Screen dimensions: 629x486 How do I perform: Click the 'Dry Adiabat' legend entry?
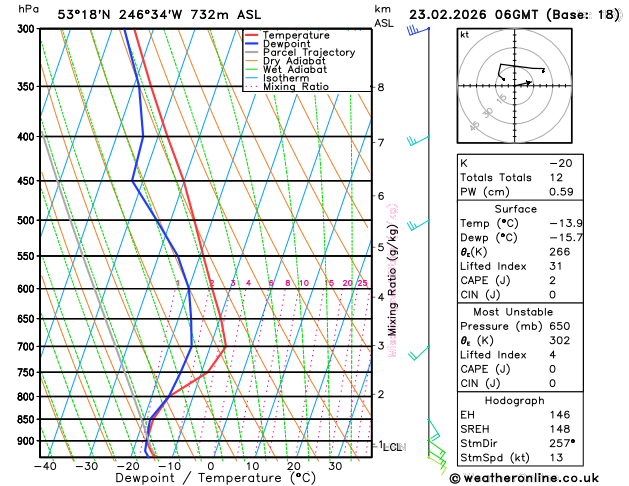coord(294,61)
